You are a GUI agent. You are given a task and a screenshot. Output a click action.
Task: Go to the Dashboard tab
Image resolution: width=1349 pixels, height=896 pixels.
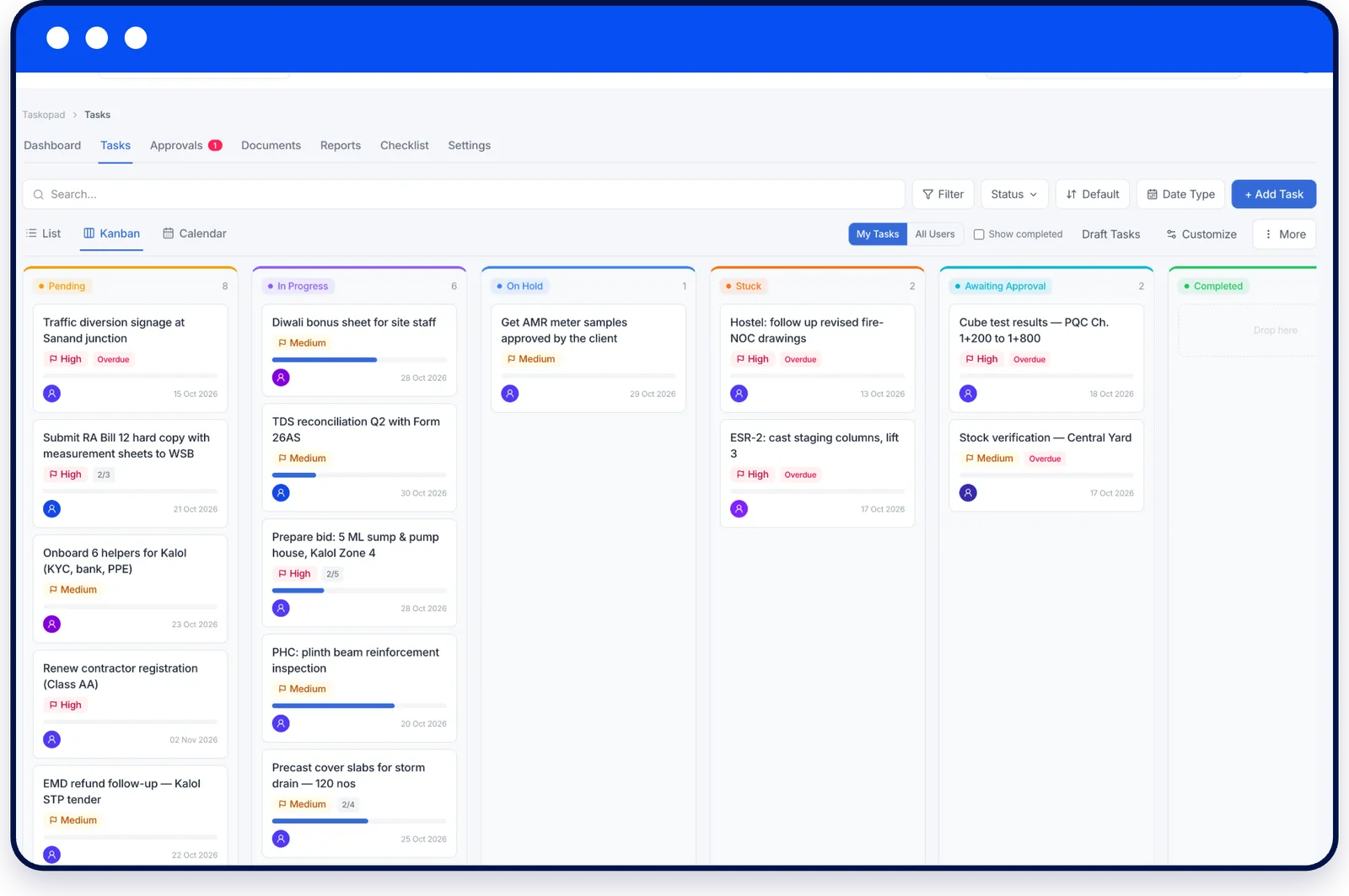[52, 146]
